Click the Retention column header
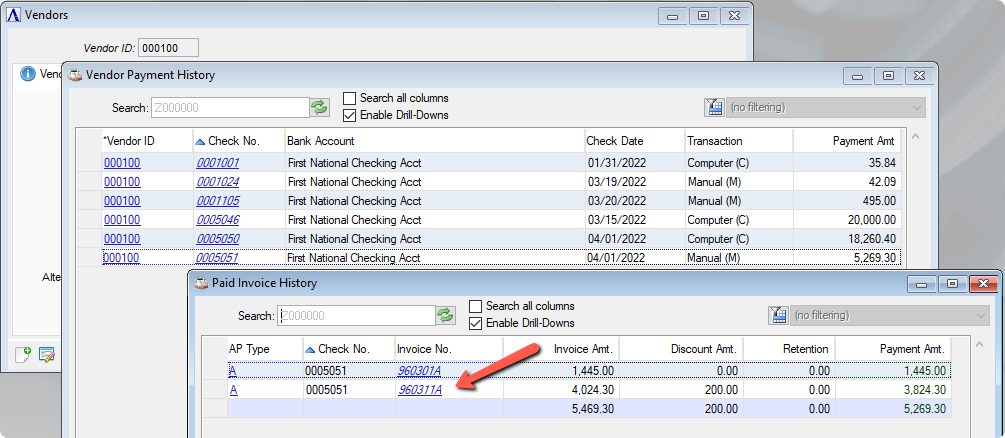1005x438 pixels. click(x=789, y=349)
